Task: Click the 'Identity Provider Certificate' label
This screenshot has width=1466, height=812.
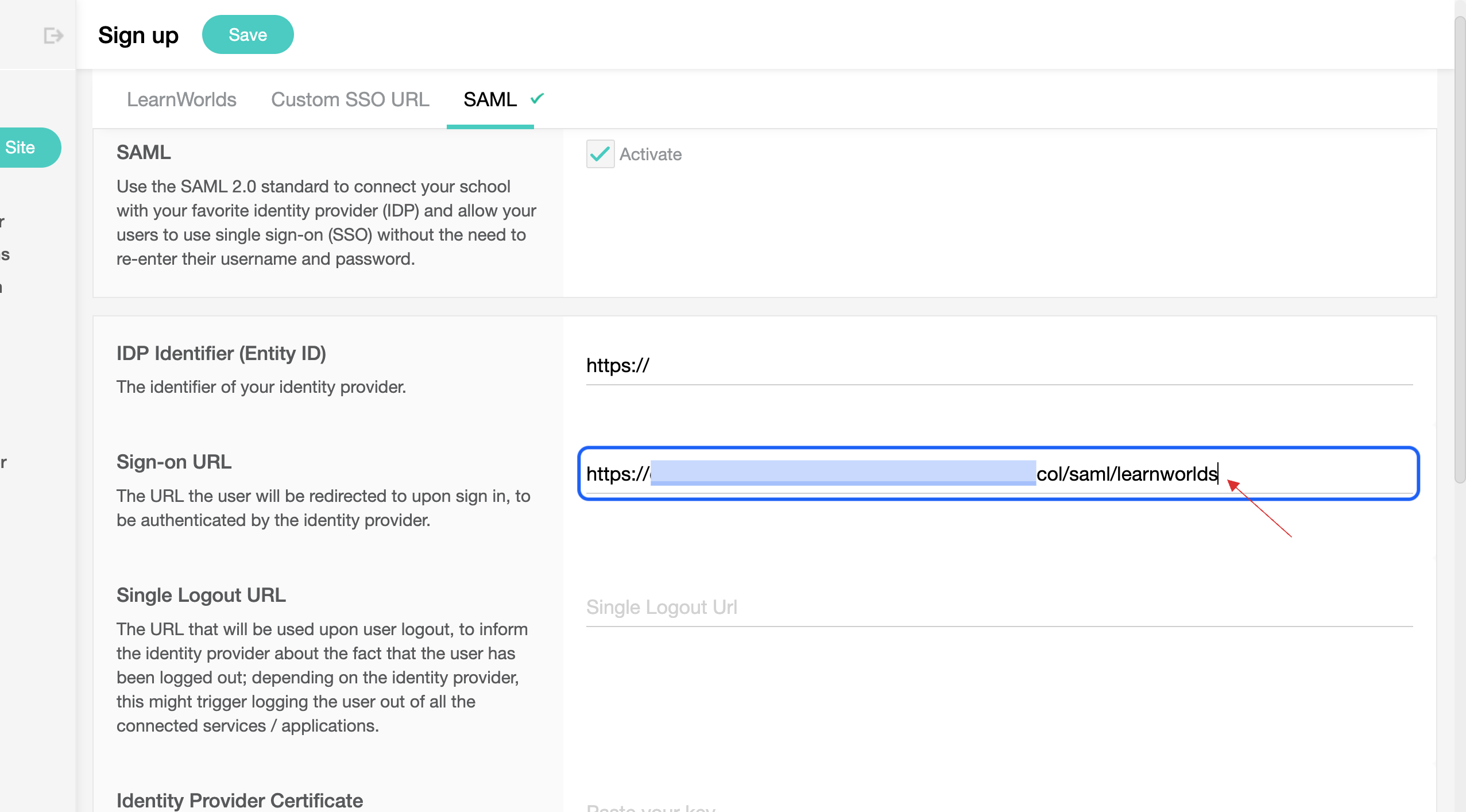Action: pos(239,800)
